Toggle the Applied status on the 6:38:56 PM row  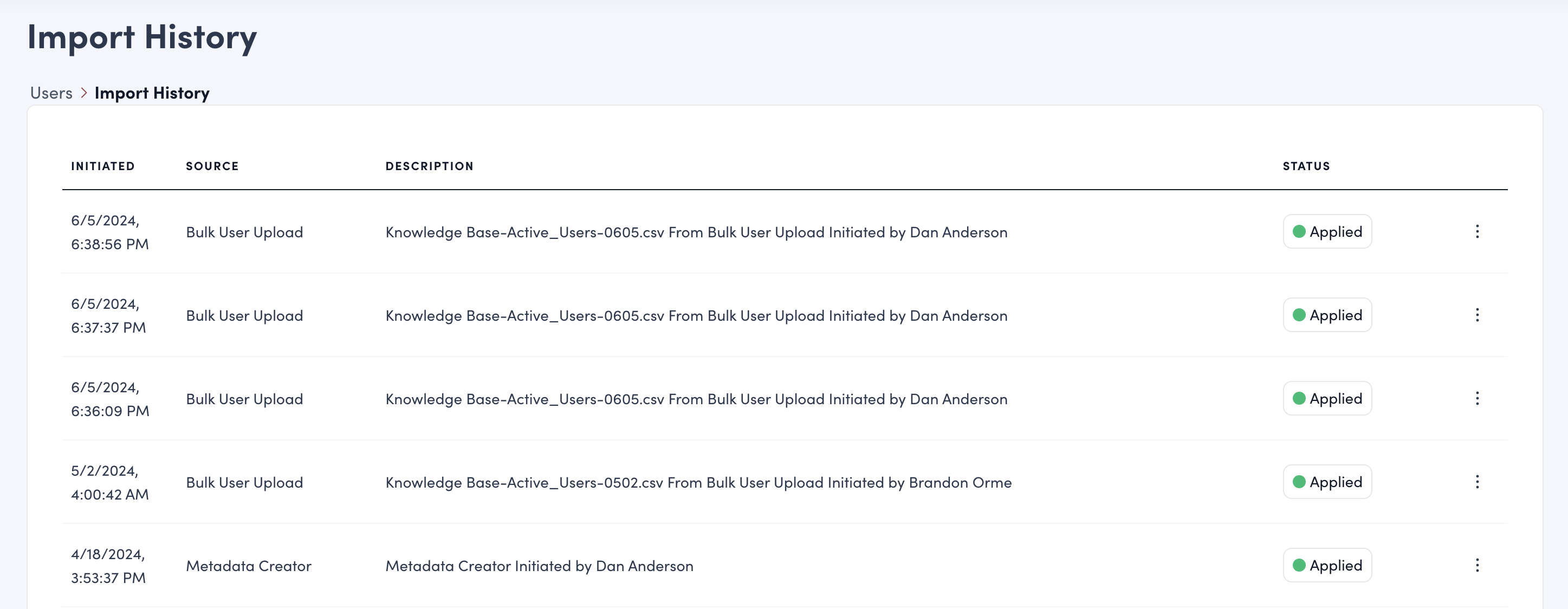click(x=1327, y=231)
